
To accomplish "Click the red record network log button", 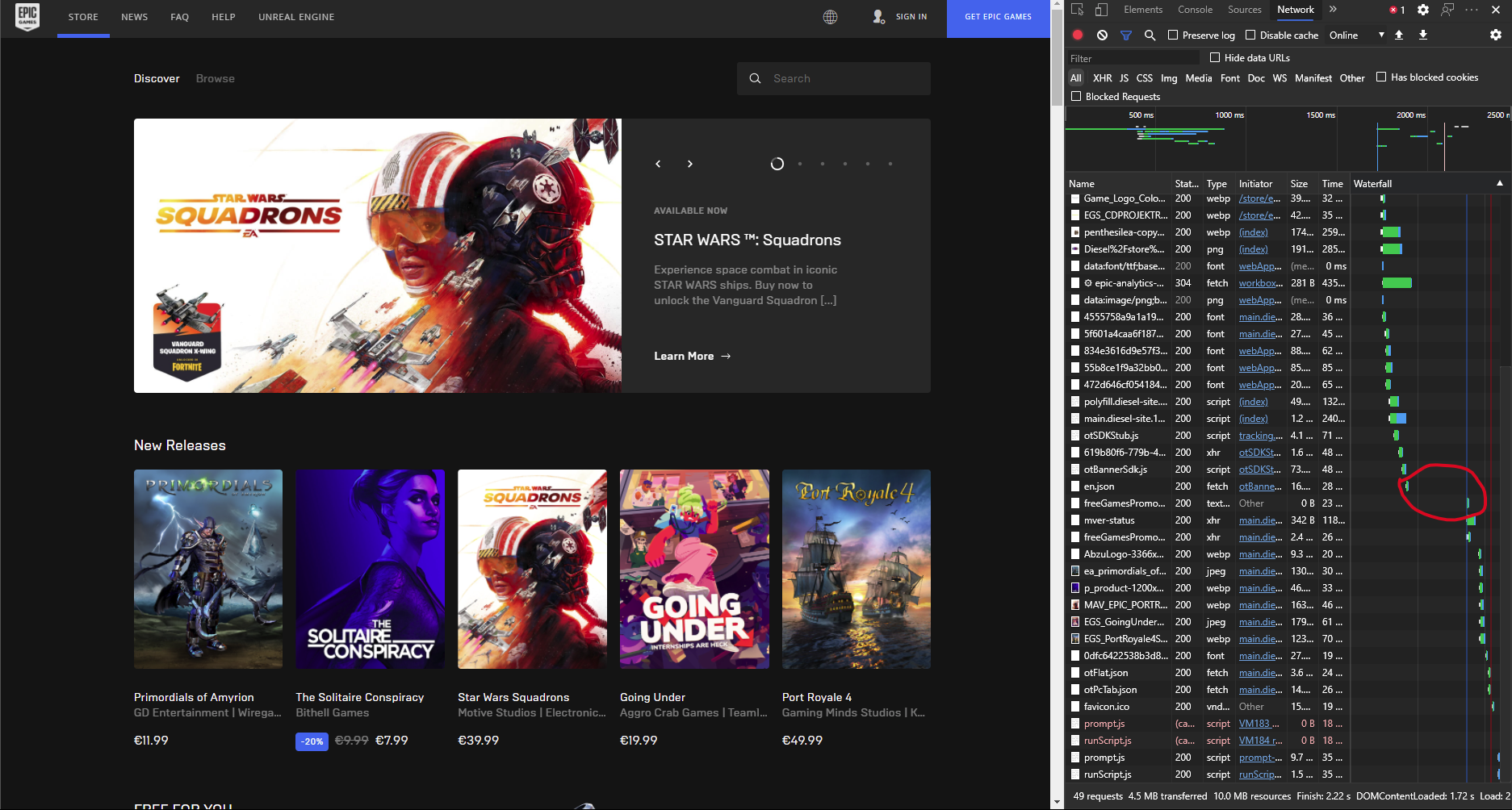I will pyautogui.click(x=1078, y=35).
